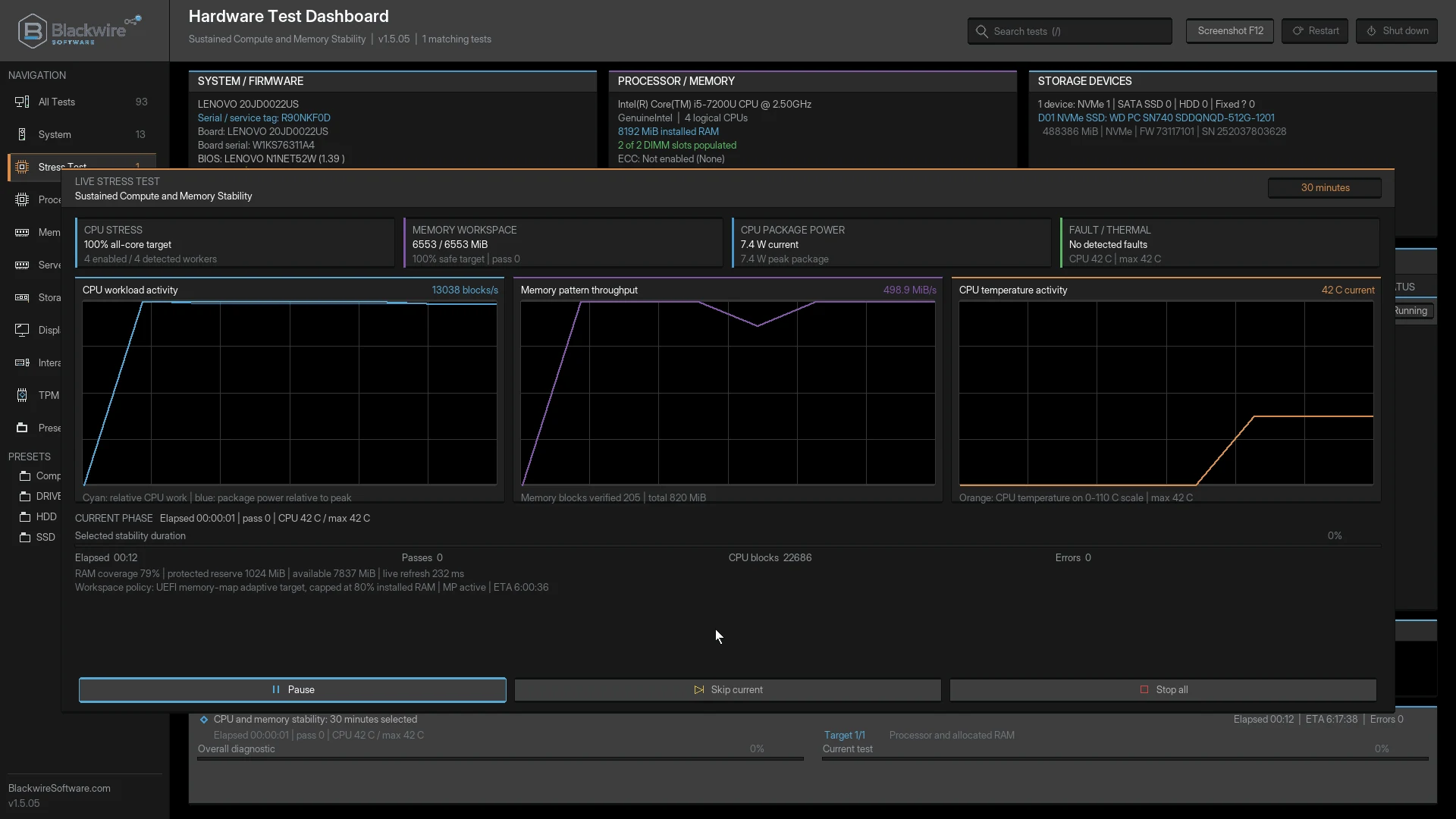This screenshot has width=1456, height=819.
Task: Click the icon beside "Intera" in navigation
Action: click(22, 362)
